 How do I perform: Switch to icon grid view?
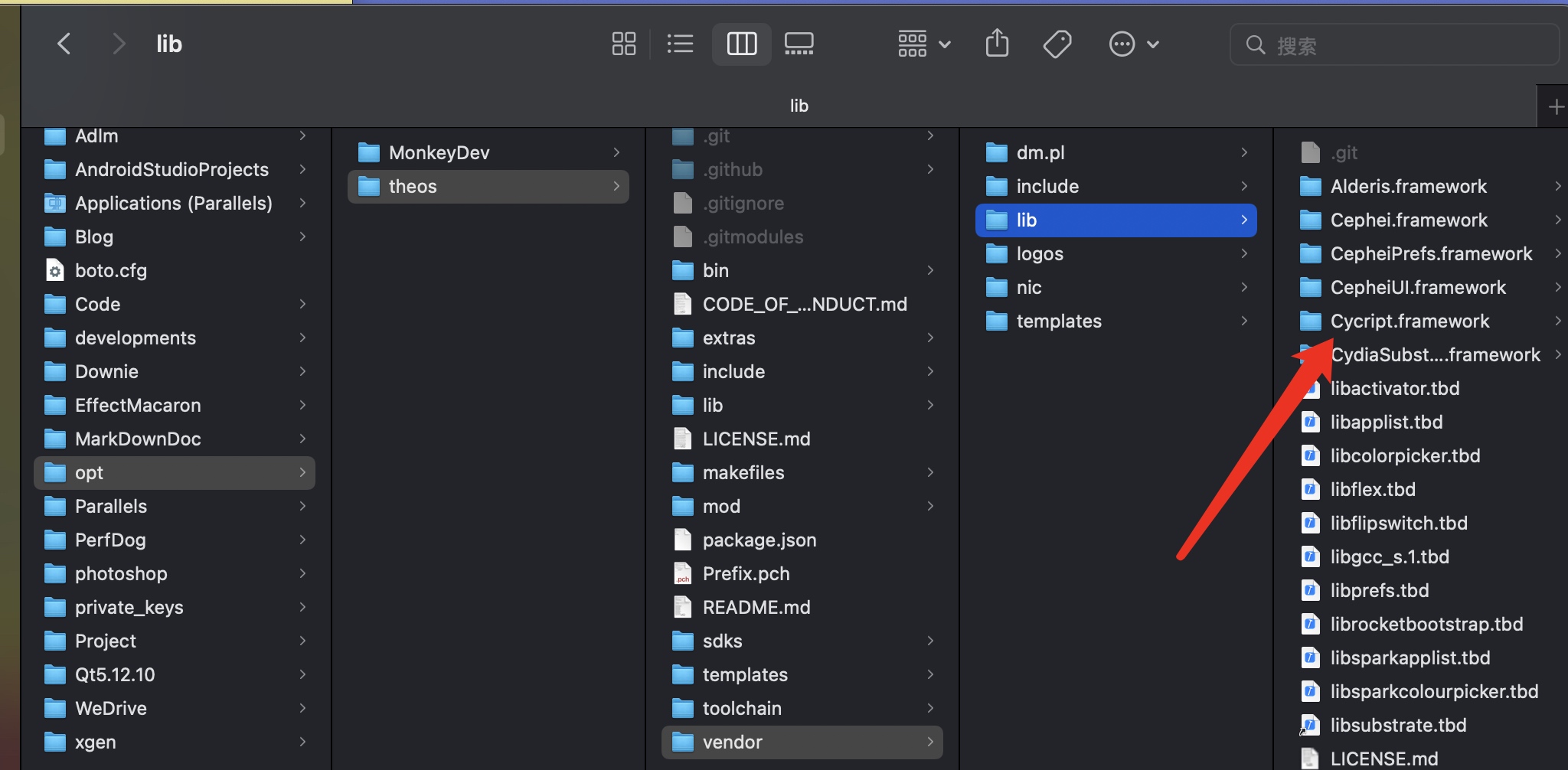pos(624,44)
